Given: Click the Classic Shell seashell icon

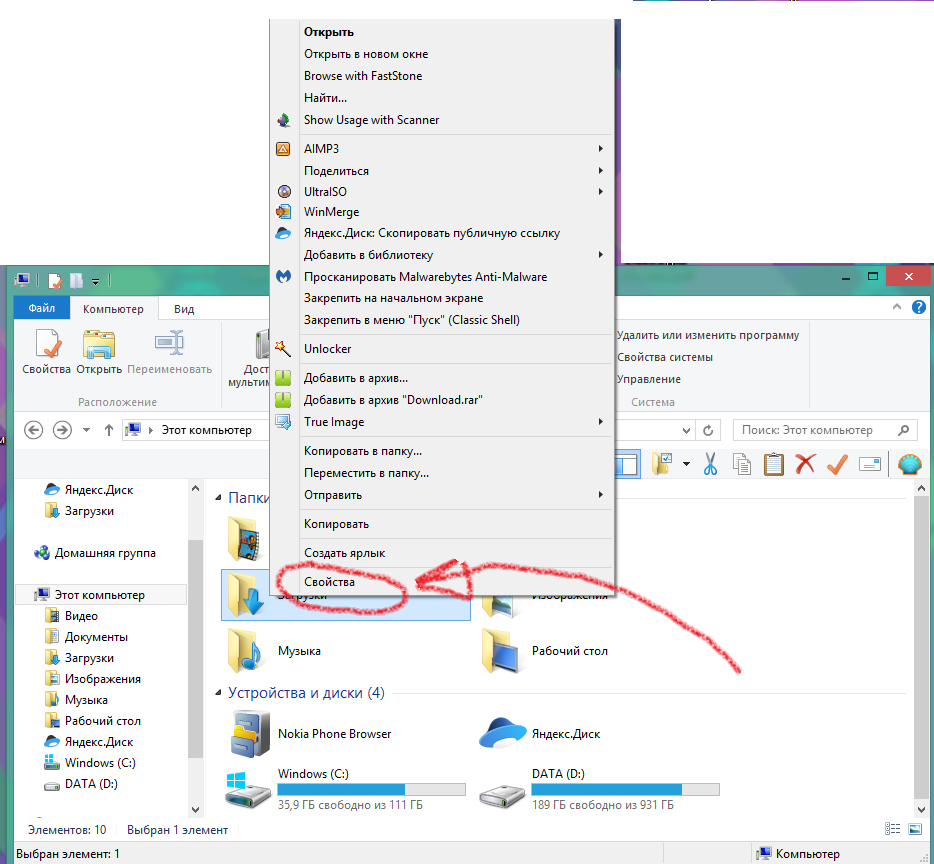Looking at the screenshot, I should point(908,464).
